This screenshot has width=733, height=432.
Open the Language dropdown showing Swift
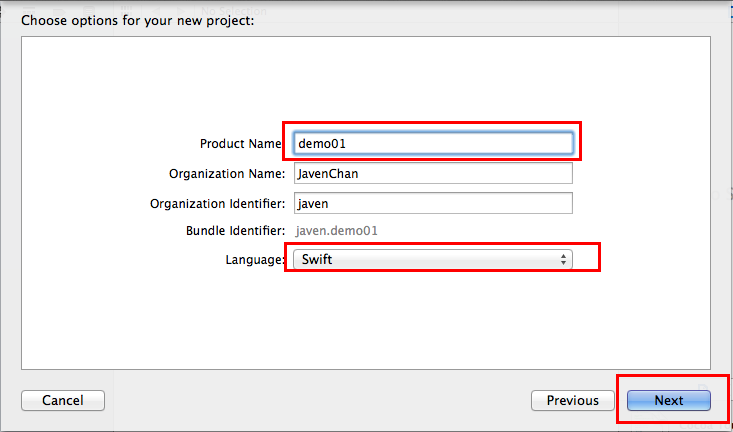click(x=433, y=259)
